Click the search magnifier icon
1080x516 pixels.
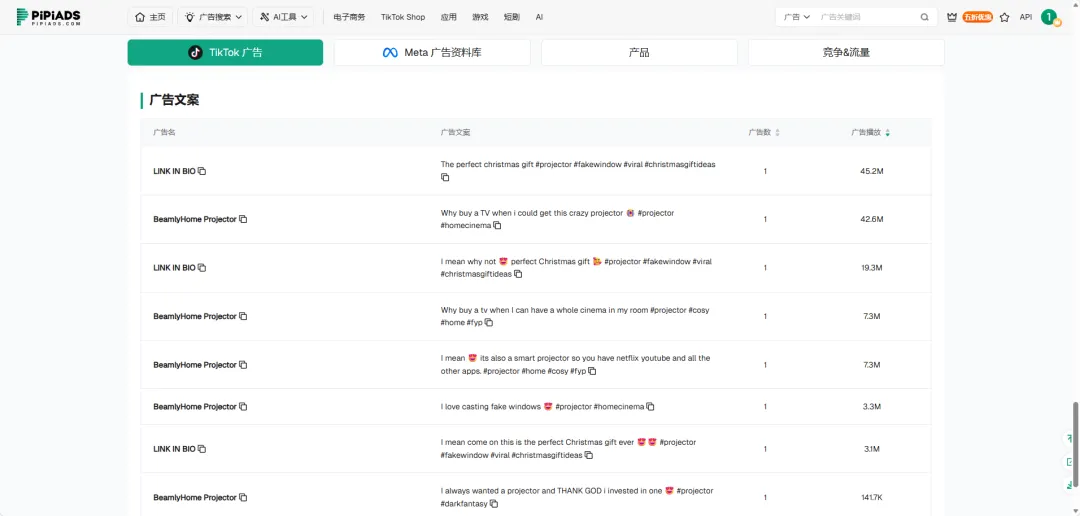click(x=924, y=17)
